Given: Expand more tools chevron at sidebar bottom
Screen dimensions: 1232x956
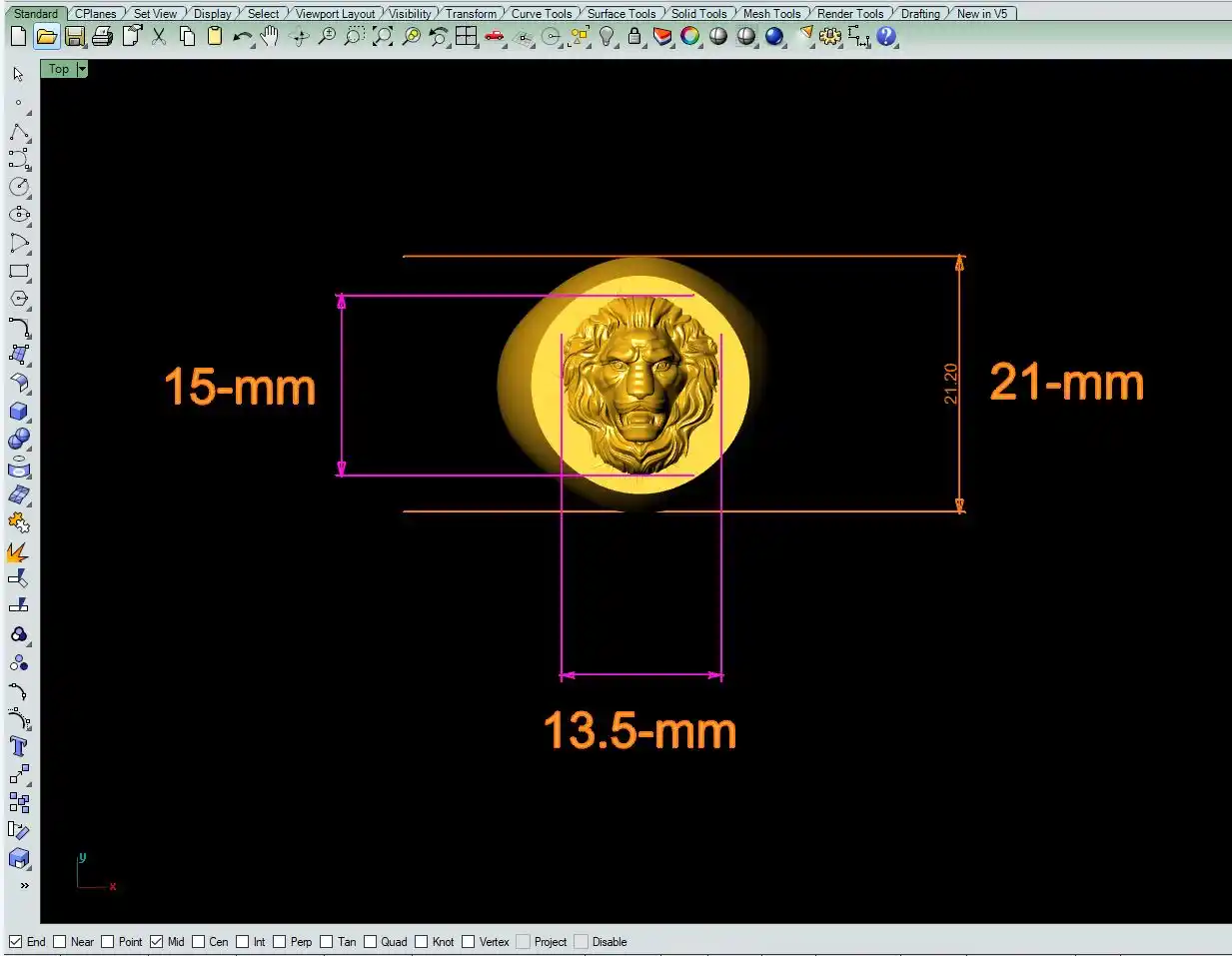Looking at the screenshot, I should point(24,886).
